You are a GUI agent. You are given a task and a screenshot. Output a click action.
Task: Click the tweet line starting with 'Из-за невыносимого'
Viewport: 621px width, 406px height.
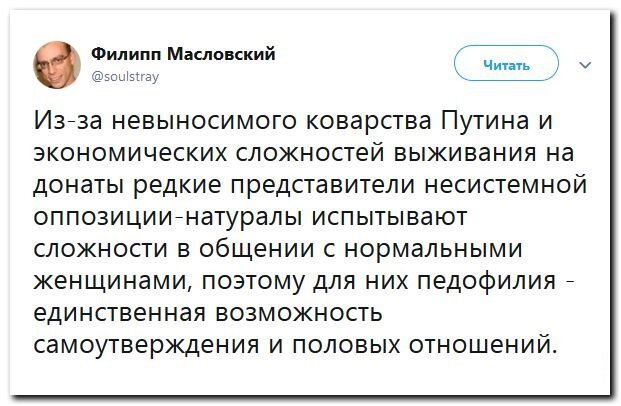click(292, 121)
